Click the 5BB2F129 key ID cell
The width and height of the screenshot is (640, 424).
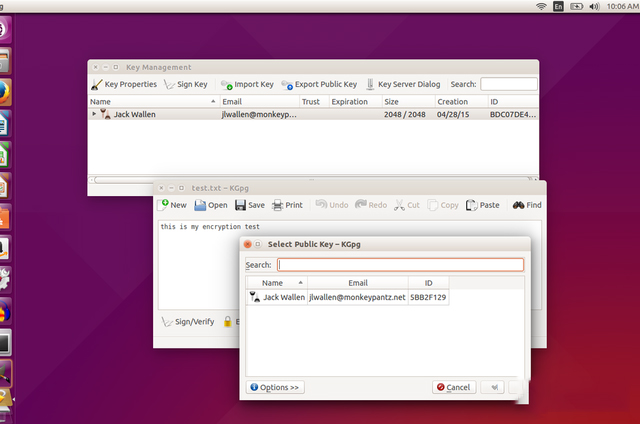428,297
